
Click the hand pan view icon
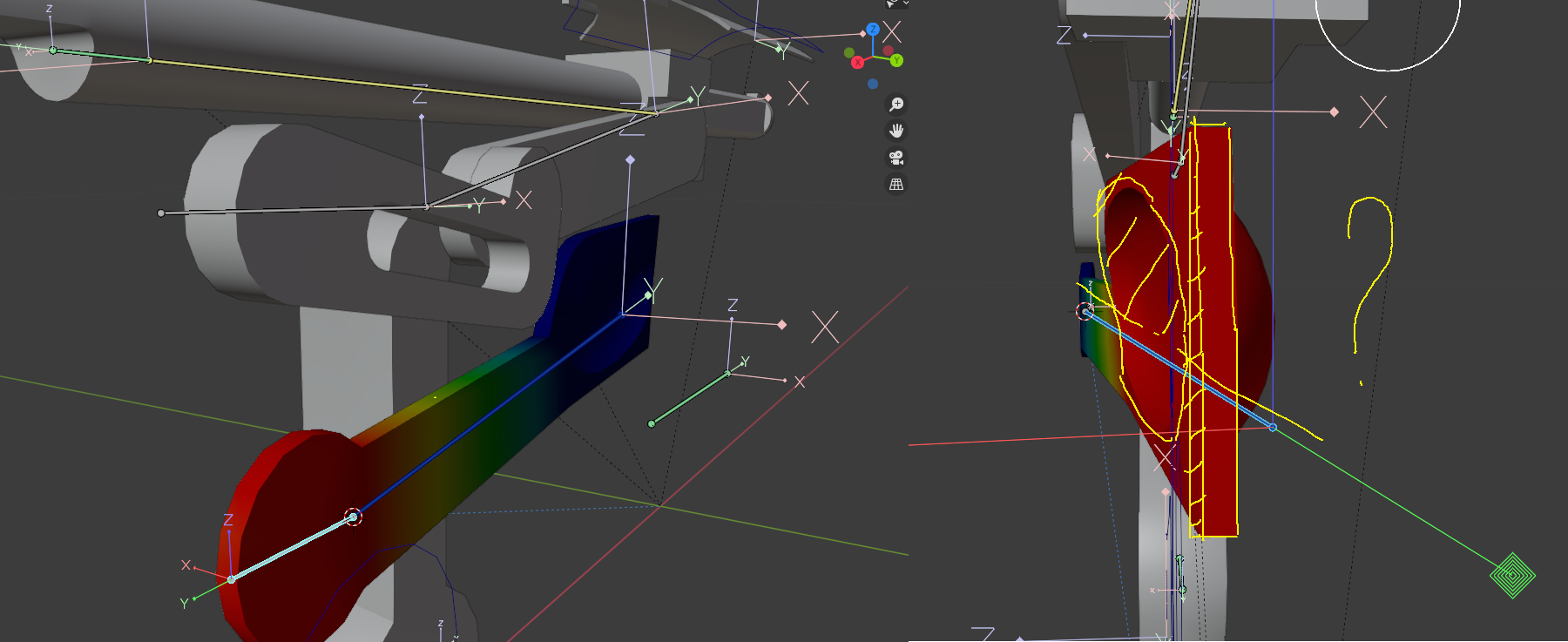coord(896,131)
